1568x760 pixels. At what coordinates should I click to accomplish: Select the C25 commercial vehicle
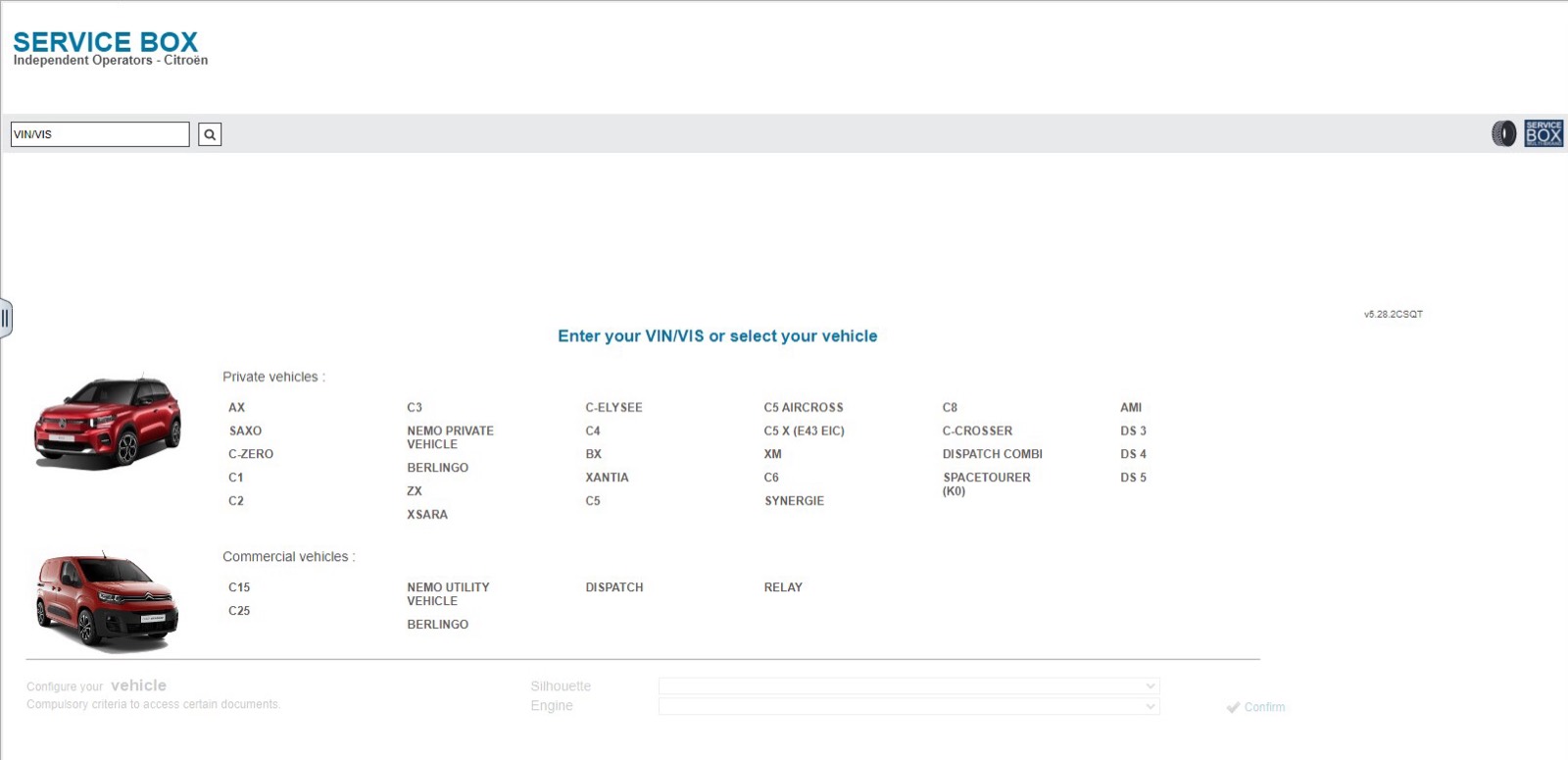(x=239, y=611)
